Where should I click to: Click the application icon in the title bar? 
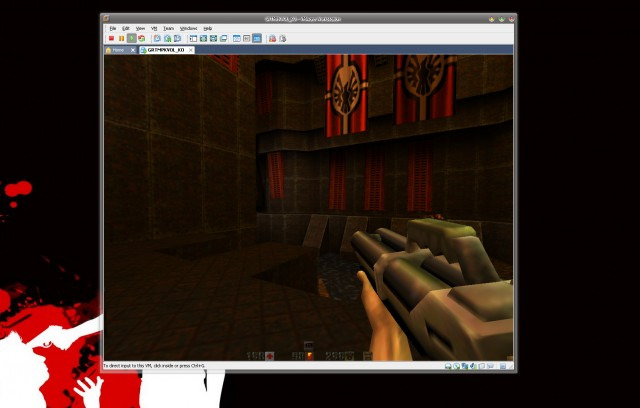(x=106, y=18)
